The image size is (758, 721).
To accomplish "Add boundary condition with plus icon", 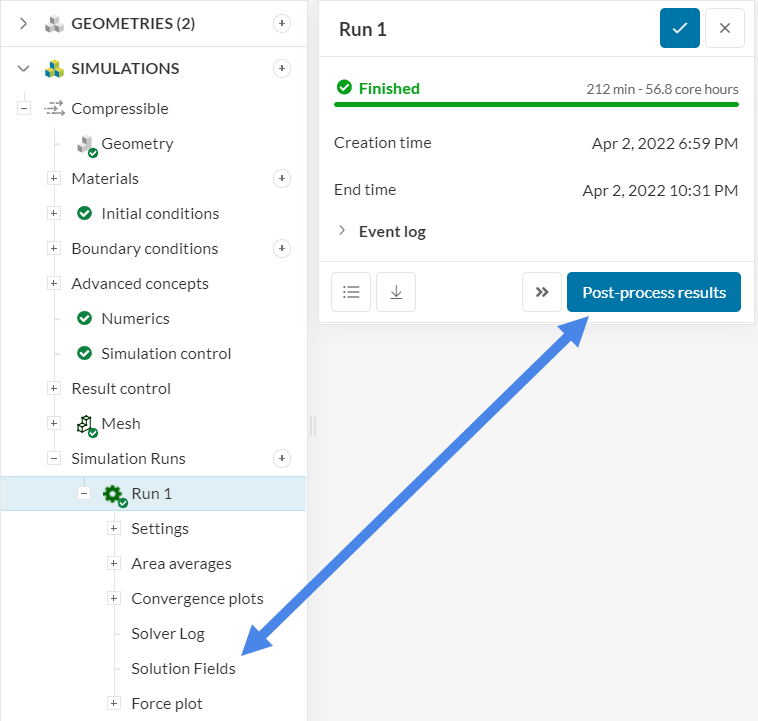I will (x=282, y=249).
